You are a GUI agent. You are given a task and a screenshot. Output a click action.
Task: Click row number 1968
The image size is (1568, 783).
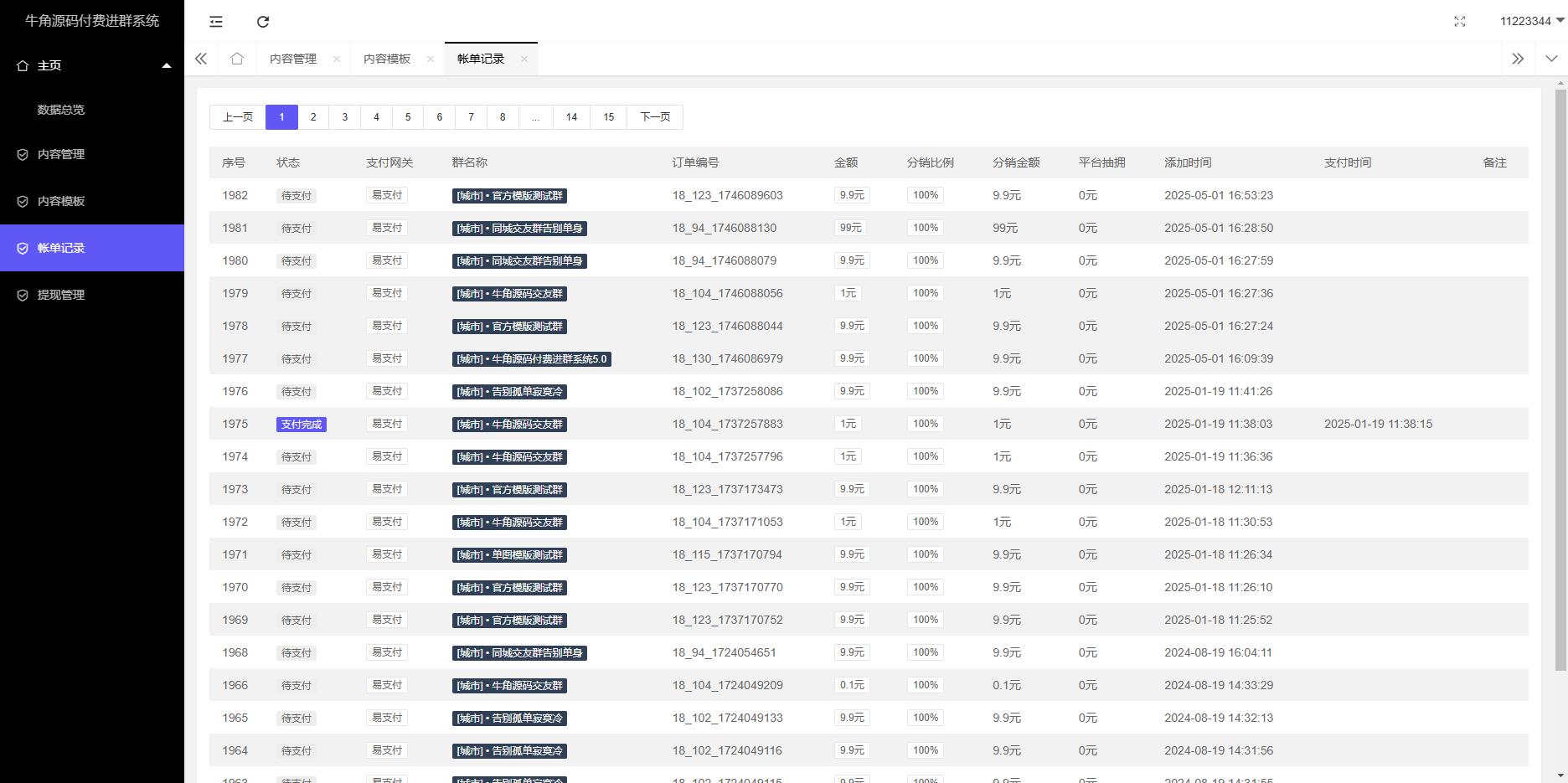235,652
